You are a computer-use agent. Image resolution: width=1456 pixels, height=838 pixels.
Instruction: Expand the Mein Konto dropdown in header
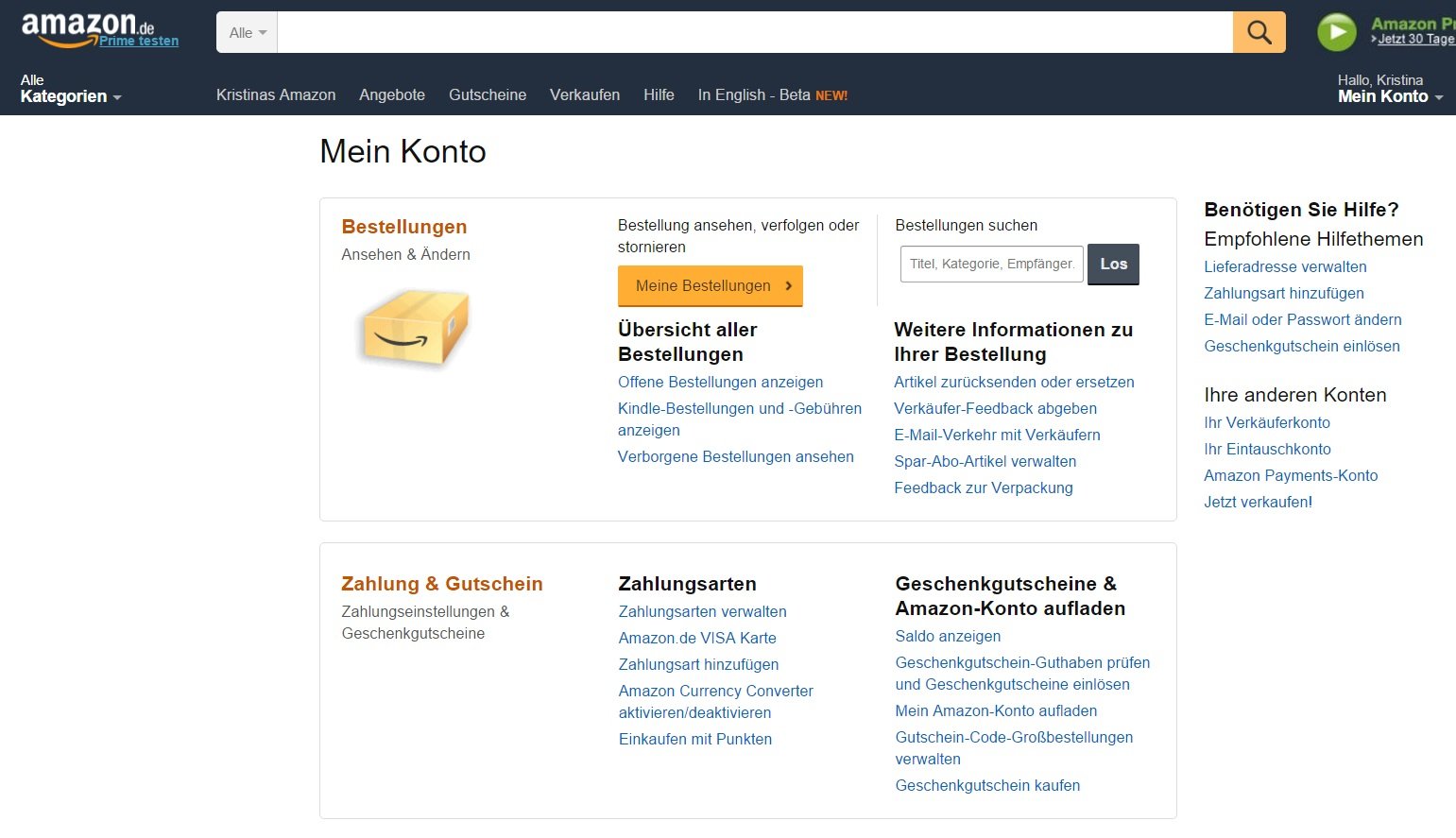[x=1390, y=88]
